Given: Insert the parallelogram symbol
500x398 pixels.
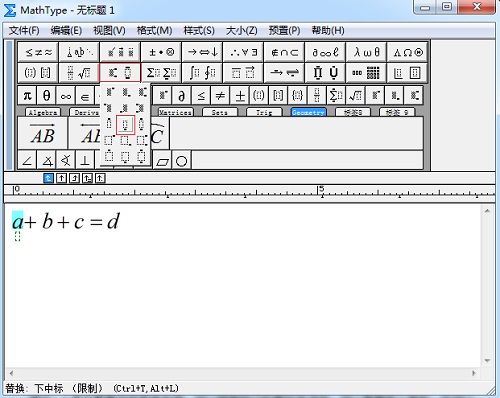Looking at the screenshot, I should click(x=162, y=161).
